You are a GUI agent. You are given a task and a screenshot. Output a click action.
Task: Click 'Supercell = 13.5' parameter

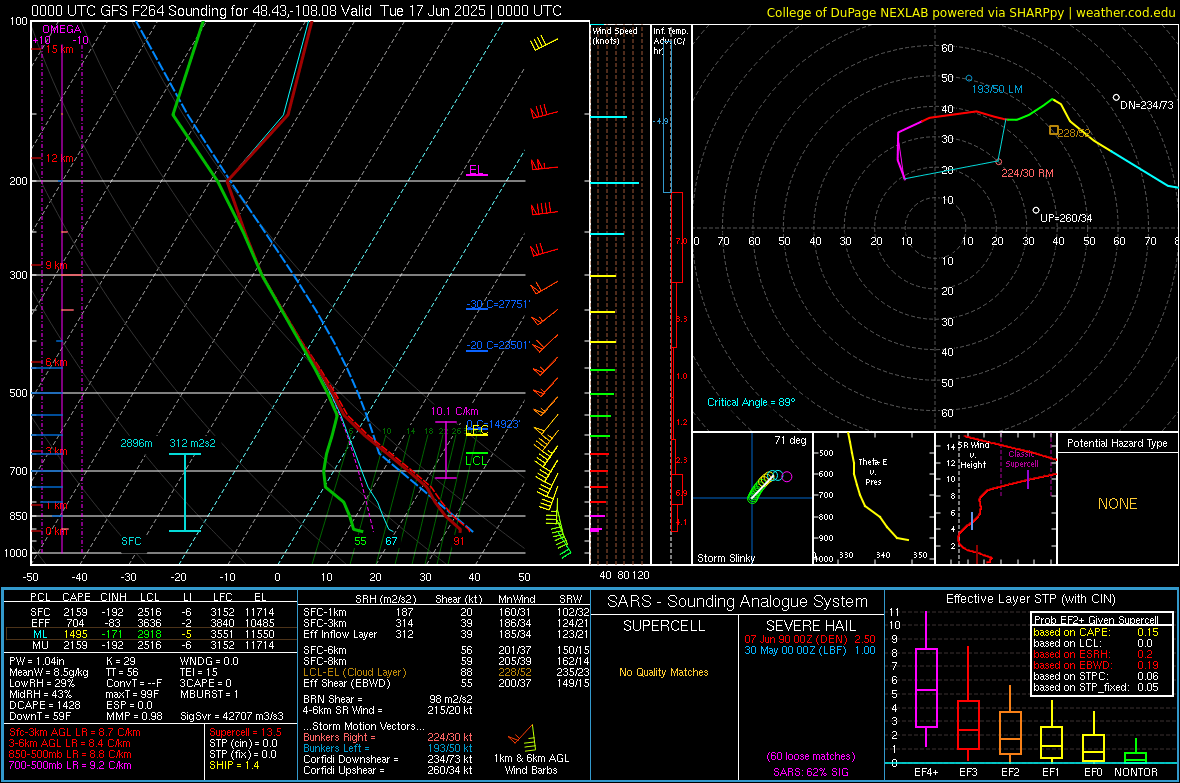(245, 732)
